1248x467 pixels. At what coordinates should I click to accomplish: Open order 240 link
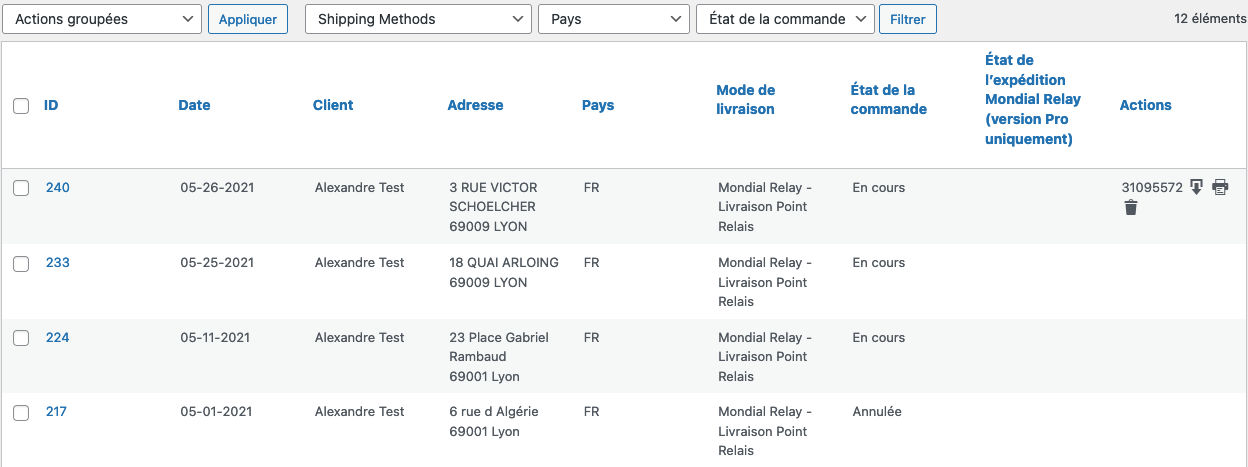(x=58, y=187)
